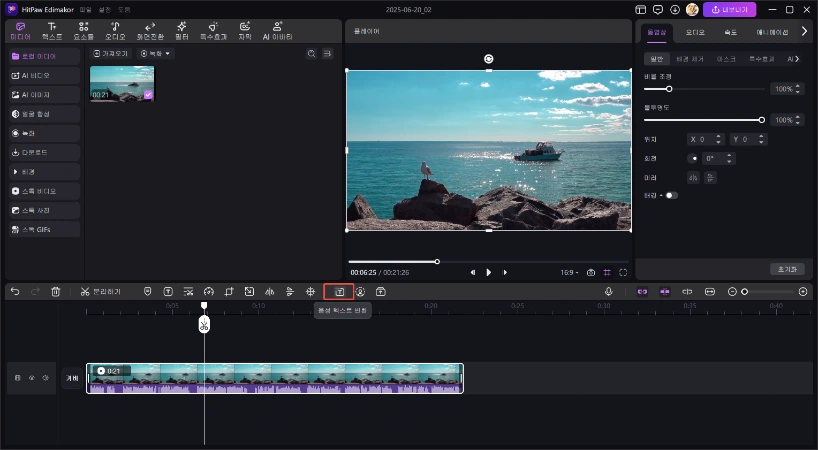
Task: Select the 배경 제거 sub-tab
Action: [x=690, y=59]
